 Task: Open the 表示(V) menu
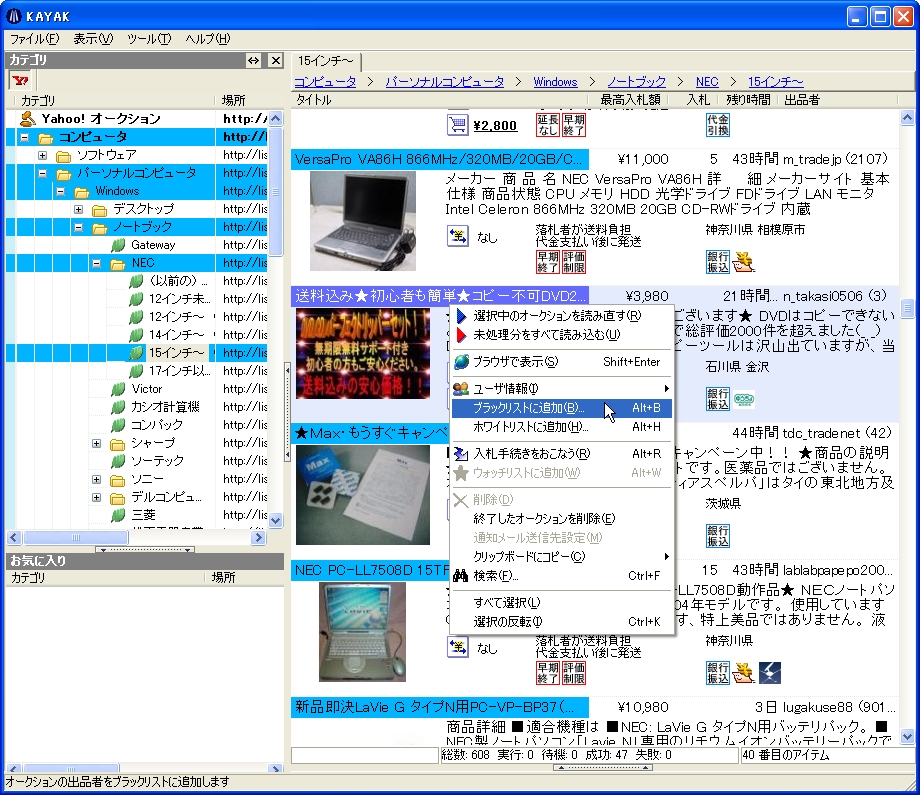[93, 39]
